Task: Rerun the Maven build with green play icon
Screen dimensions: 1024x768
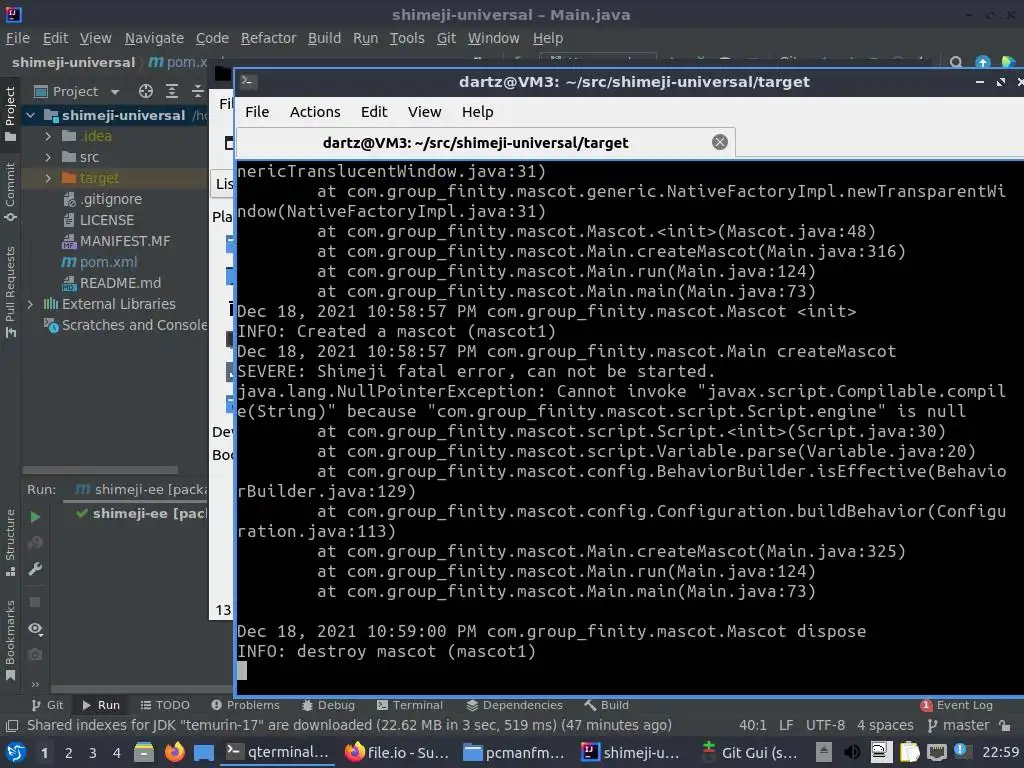Action: [35, 517]
